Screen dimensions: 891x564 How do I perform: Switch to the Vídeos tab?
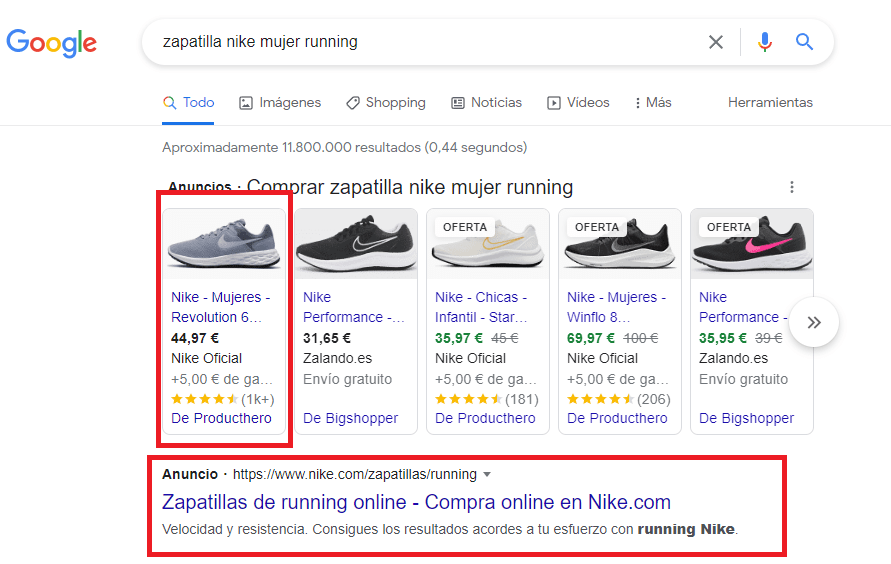(578, 103)
